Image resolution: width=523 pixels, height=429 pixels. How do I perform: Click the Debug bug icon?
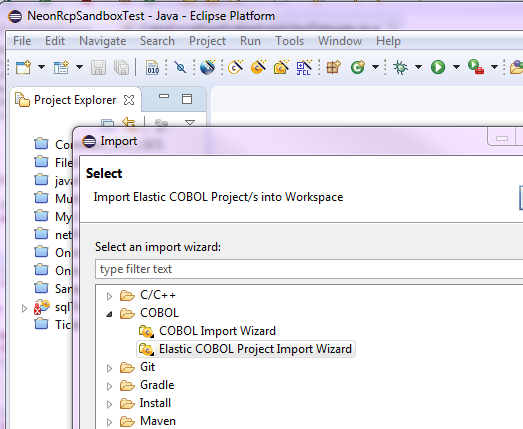click(x=400, y=67)
